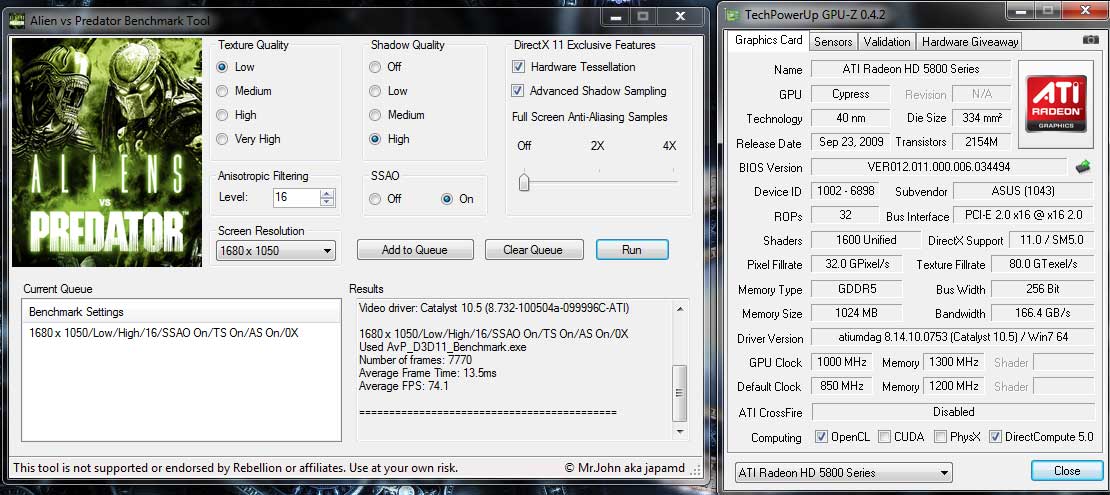Minimize the Benchmark Tool window
1110x495 pixels.
point(617,16)
